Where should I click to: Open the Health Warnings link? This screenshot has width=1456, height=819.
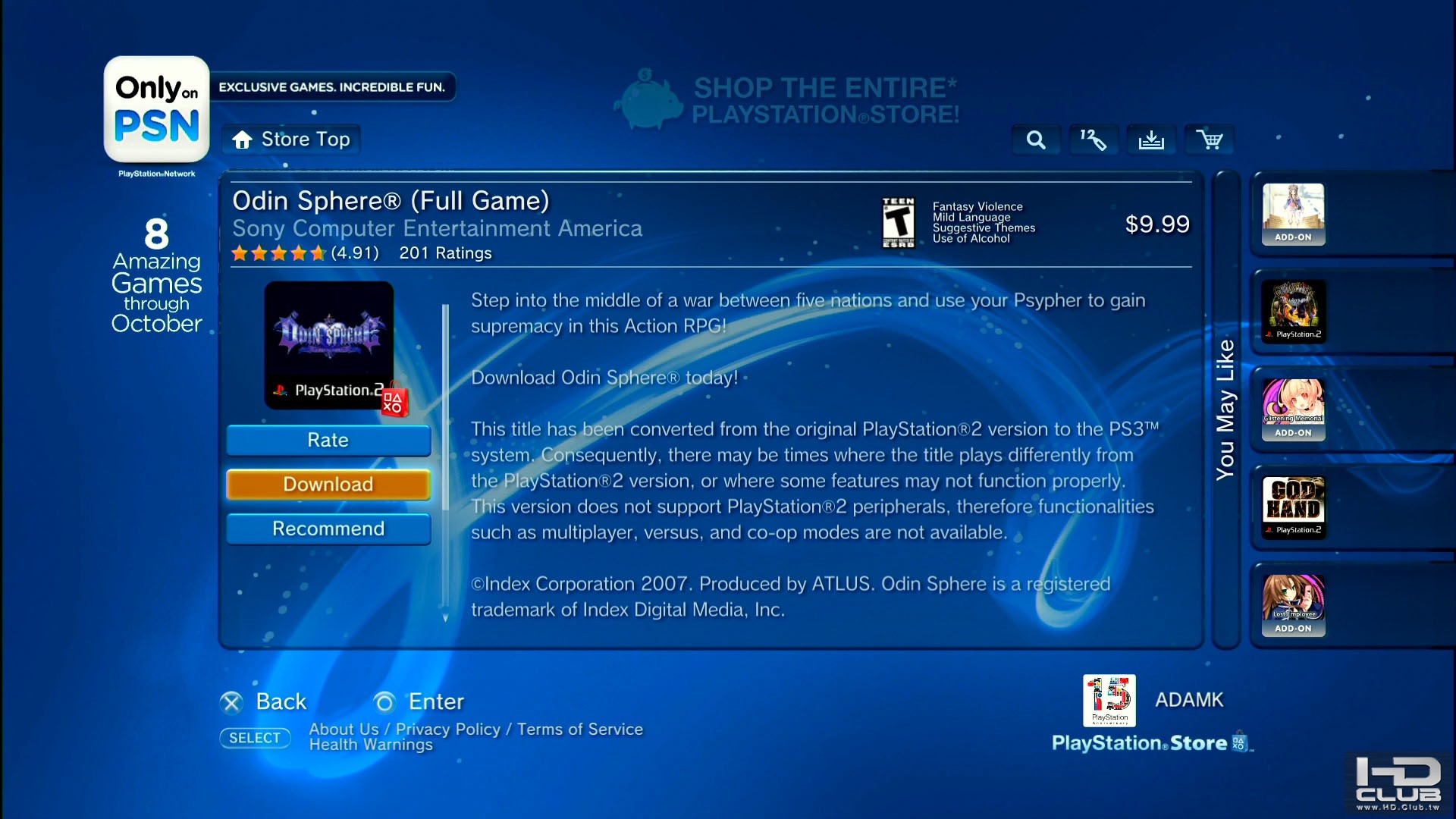pos(371,745)
